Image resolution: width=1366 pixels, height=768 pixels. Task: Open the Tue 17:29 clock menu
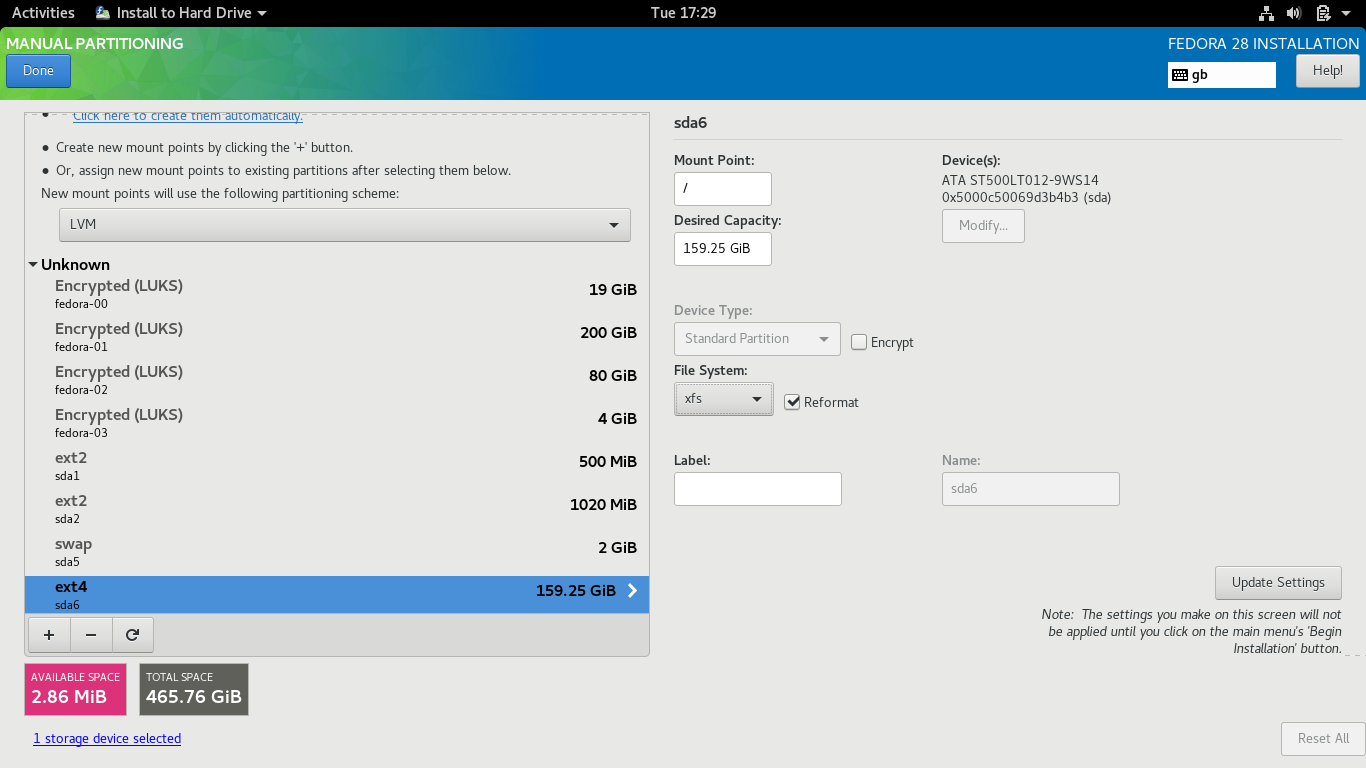(683, 13)
